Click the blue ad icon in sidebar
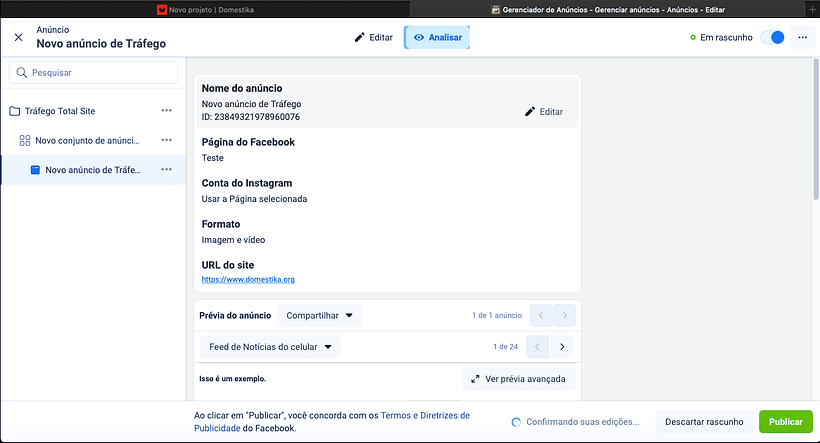The width and height of the screenshot is (820, 443). (35, 169)
